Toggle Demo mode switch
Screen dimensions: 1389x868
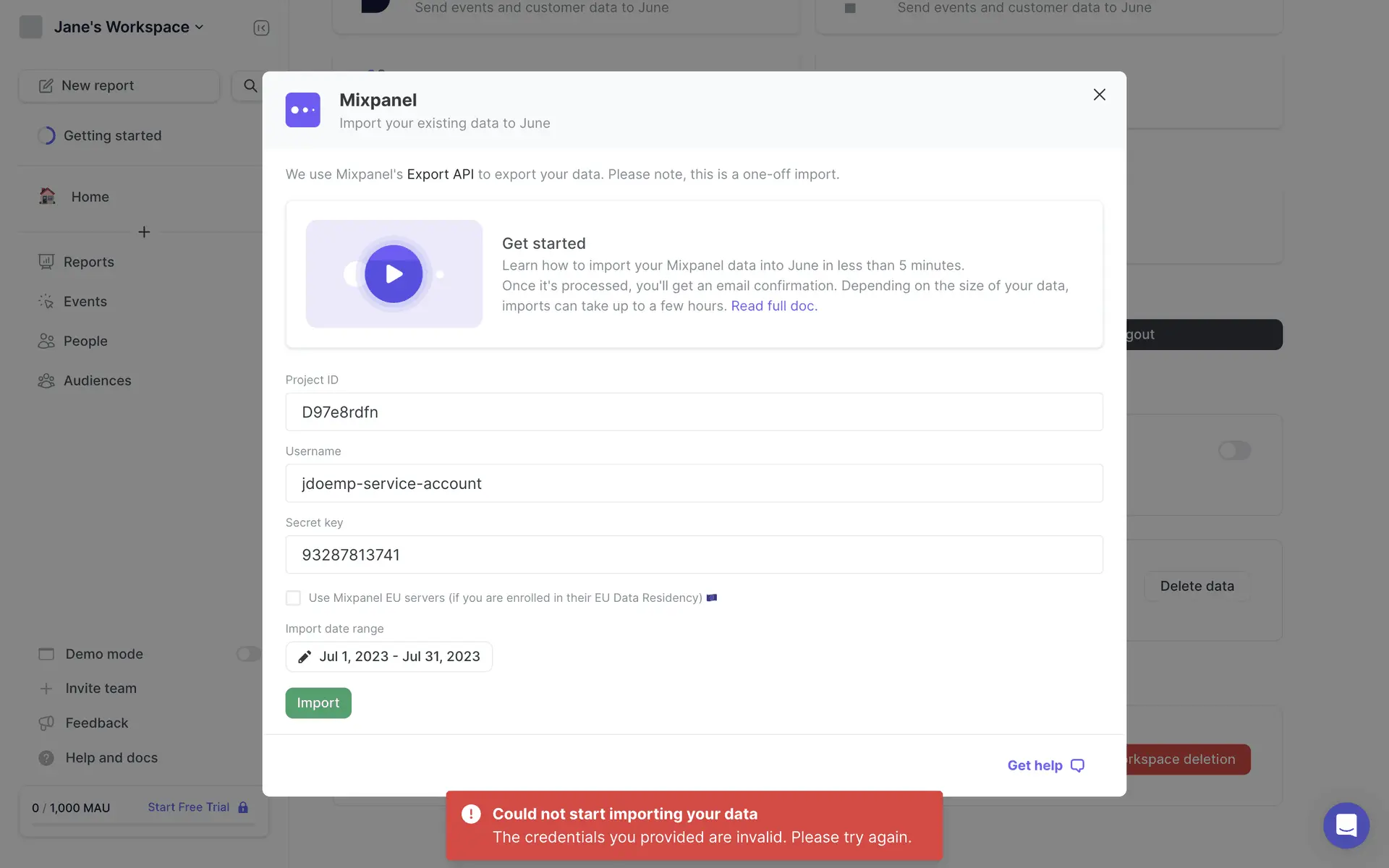tap(248, 654)
